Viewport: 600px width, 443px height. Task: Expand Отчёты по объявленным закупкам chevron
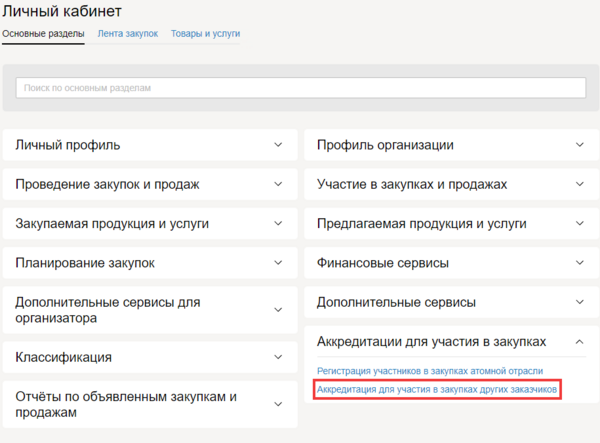coord(279,404)
